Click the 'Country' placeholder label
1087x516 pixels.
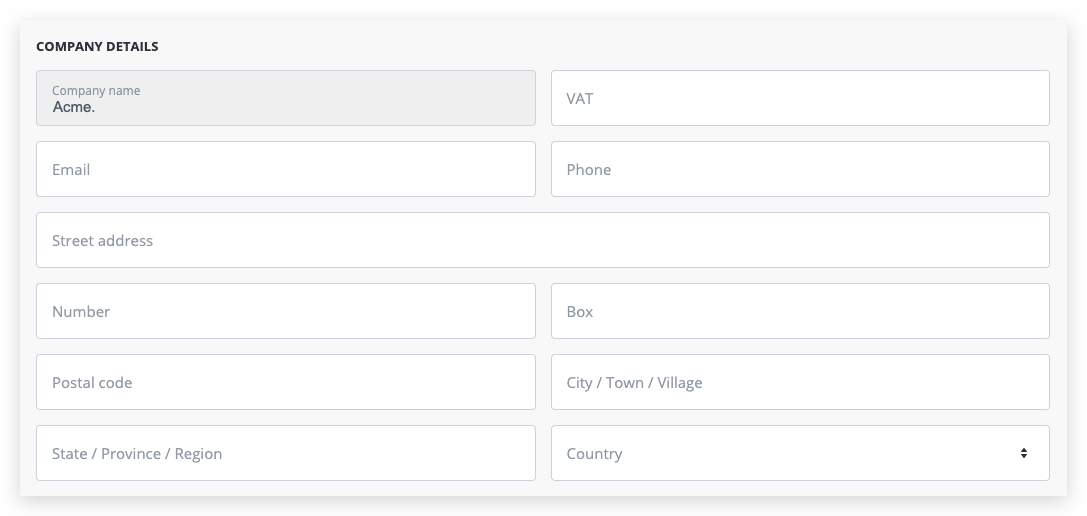coord(594,454)
